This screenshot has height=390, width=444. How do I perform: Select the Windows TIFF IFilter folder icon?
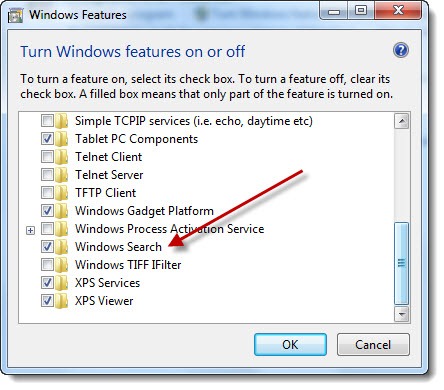click(61, 265)
